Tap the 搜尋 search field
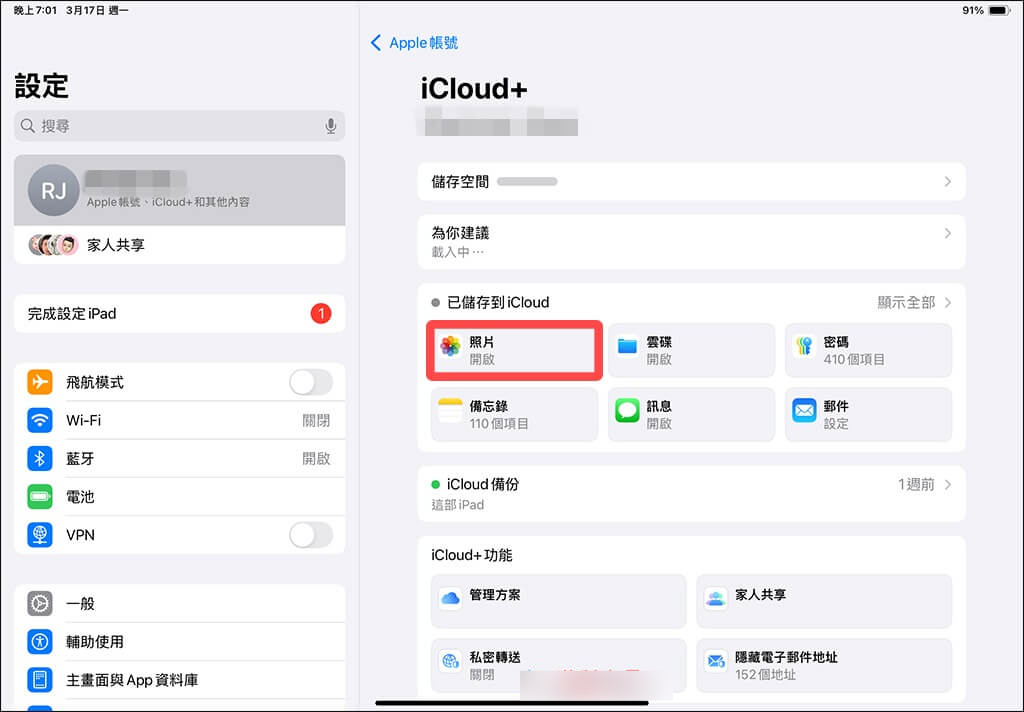This screenshot has height=712, width=1024. point(180,125)
